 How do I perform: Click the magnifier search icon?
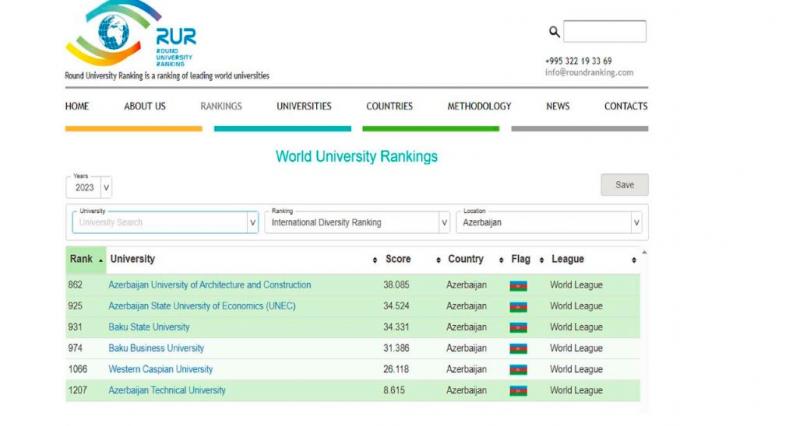point(554,32)
